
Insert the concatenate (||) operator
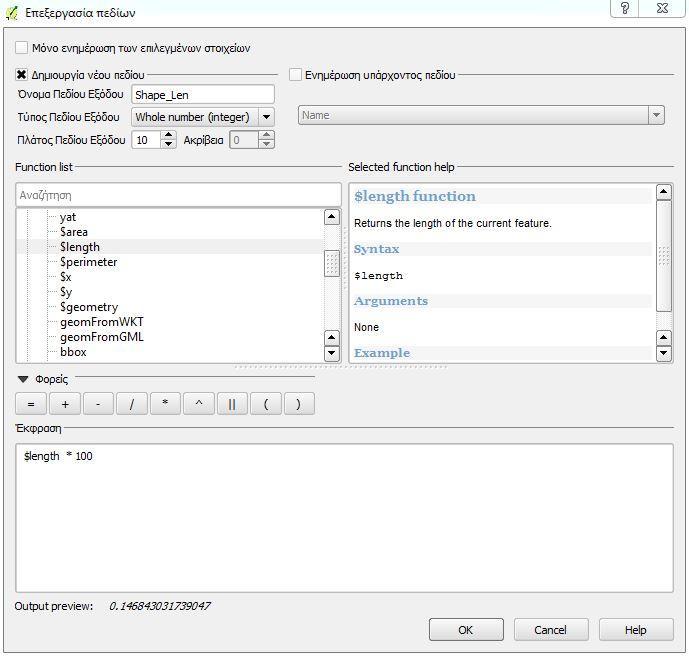pos(232,404)
